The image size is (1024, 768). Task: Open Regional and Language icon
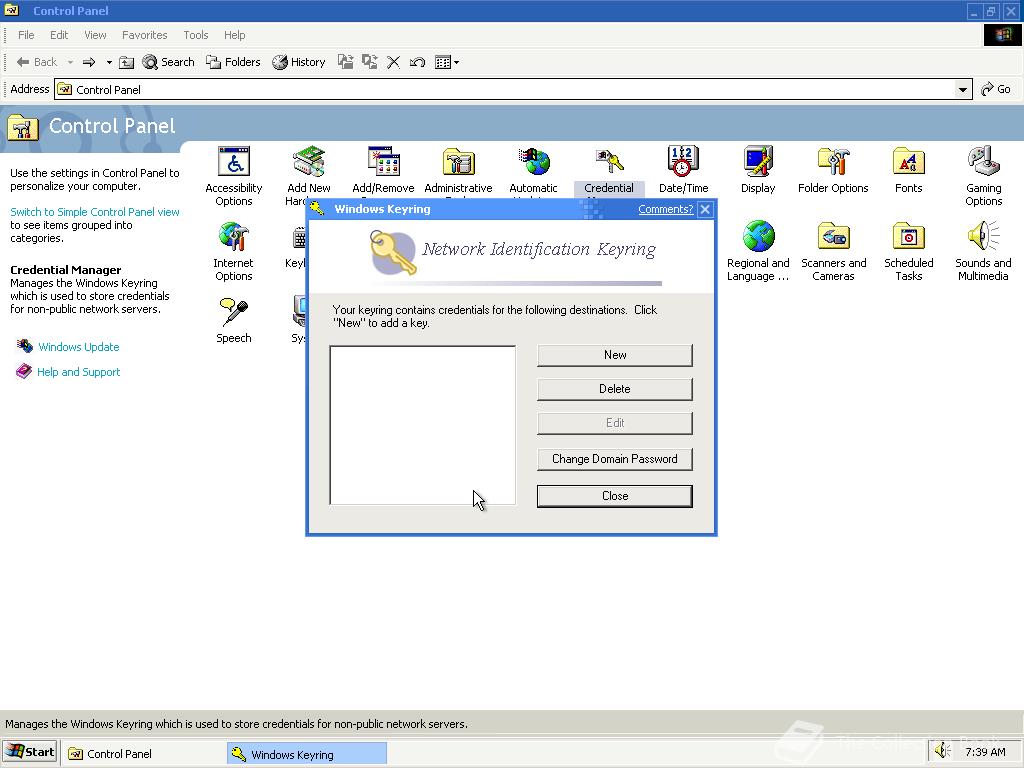coord(758,237)
